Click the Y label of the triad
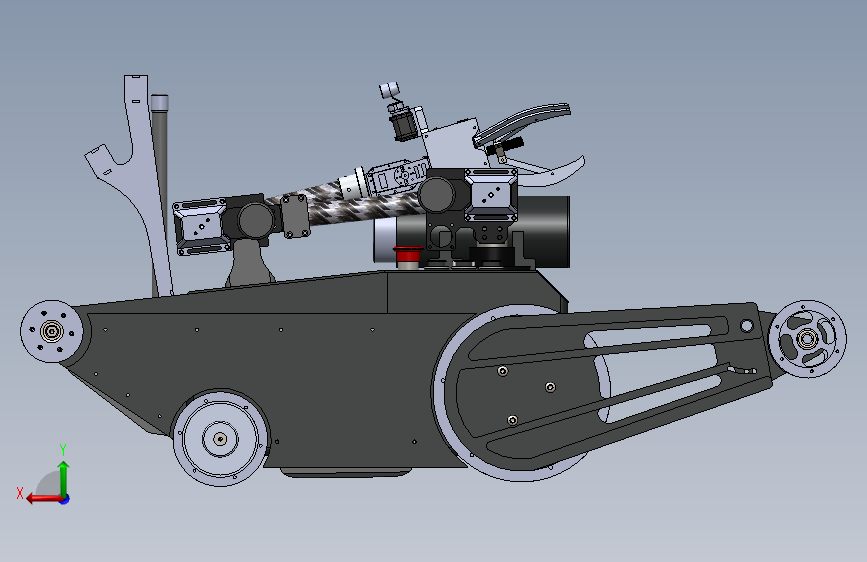 click(63, 450)
